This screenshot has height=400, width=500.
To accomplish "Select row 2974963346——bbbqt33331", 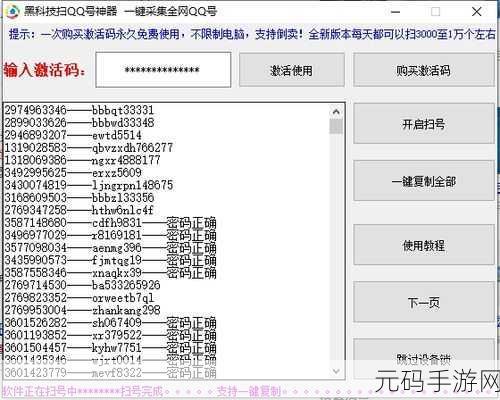I will point(79,110).
